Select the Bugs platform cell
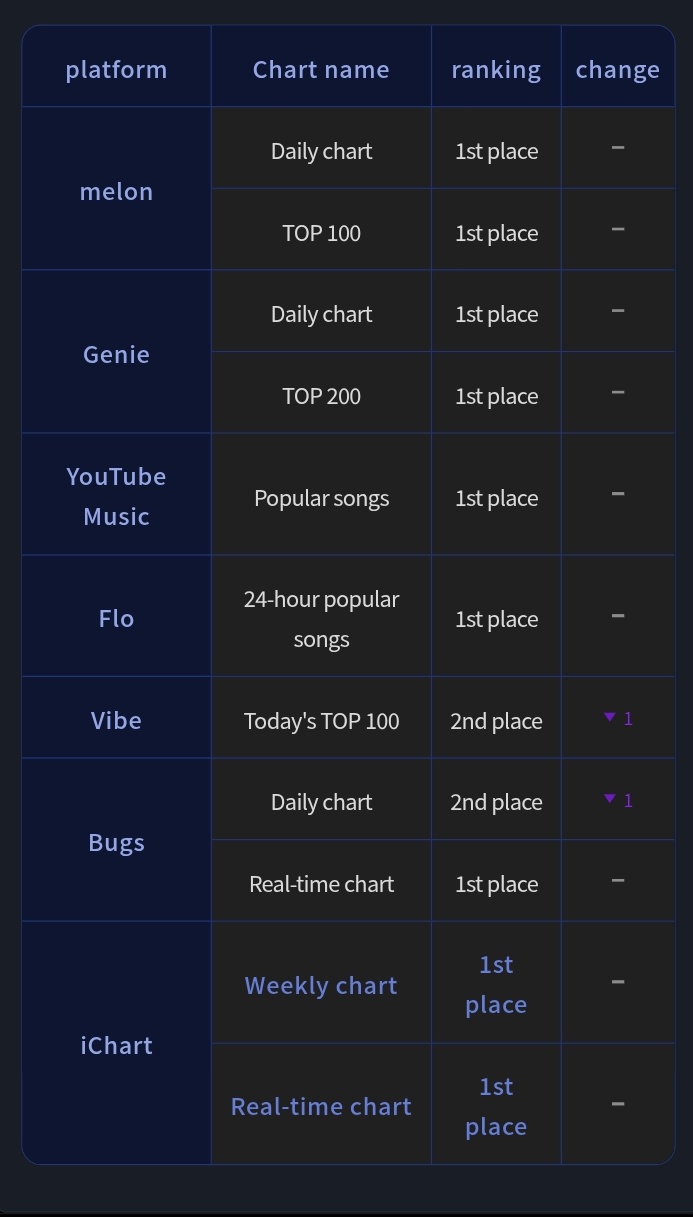Screen dimensions: 693x1217 tap(116, 842)
